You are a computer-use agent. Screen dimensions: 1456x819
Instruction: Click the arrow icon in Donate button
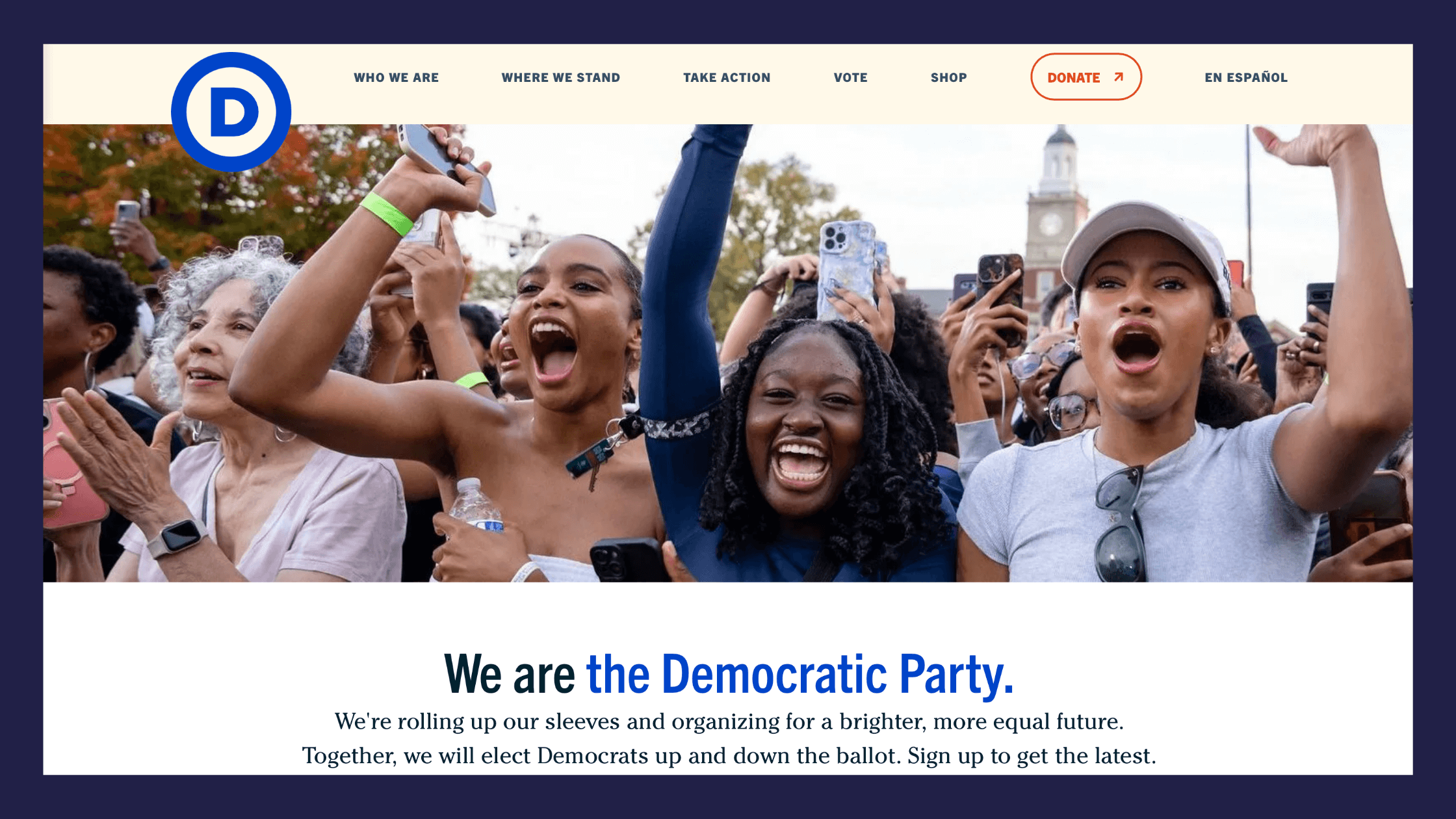click(1119, 77)
